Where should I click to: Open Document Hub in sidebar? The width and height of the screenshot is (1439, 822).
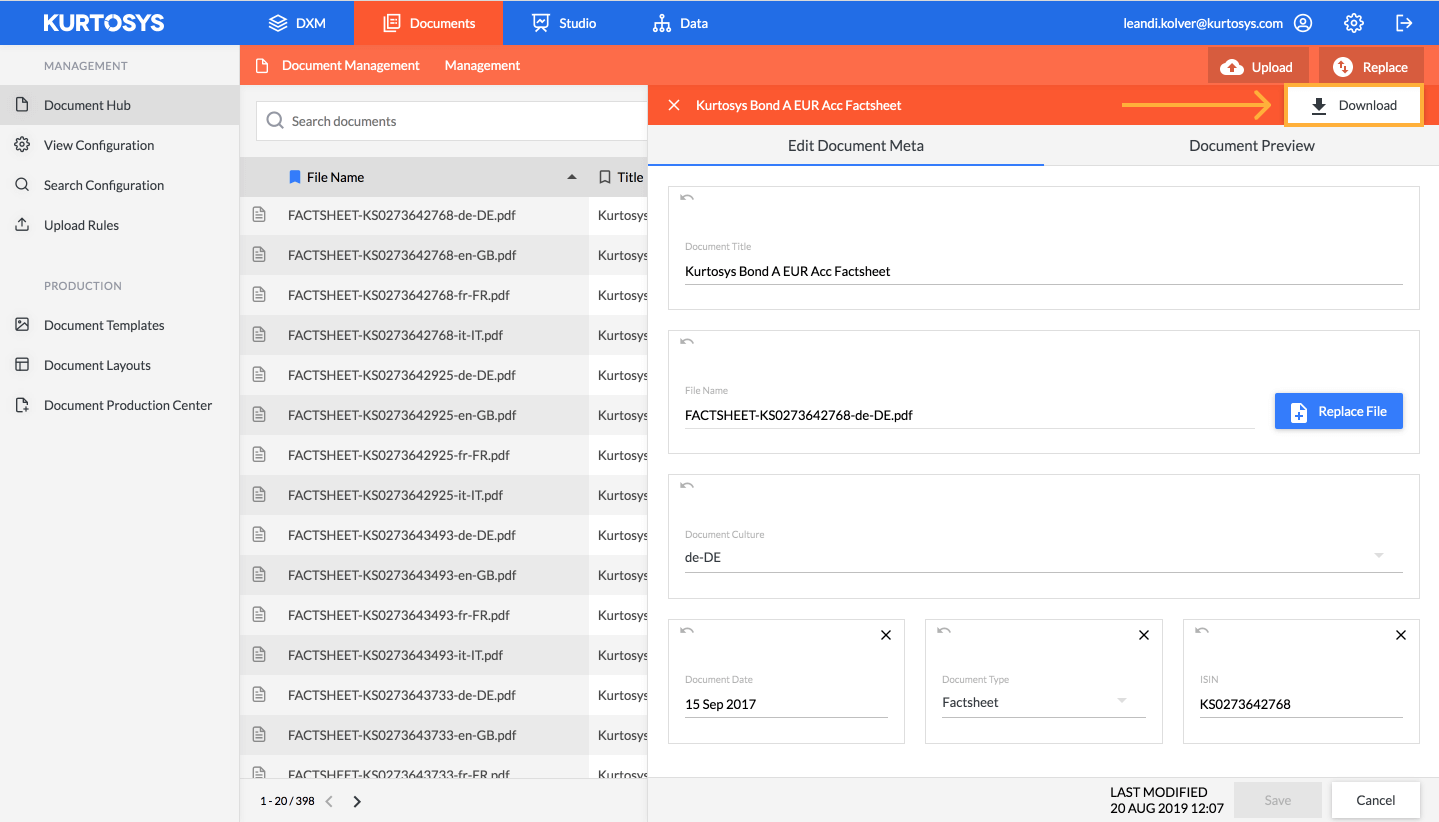tap(119, 105)
